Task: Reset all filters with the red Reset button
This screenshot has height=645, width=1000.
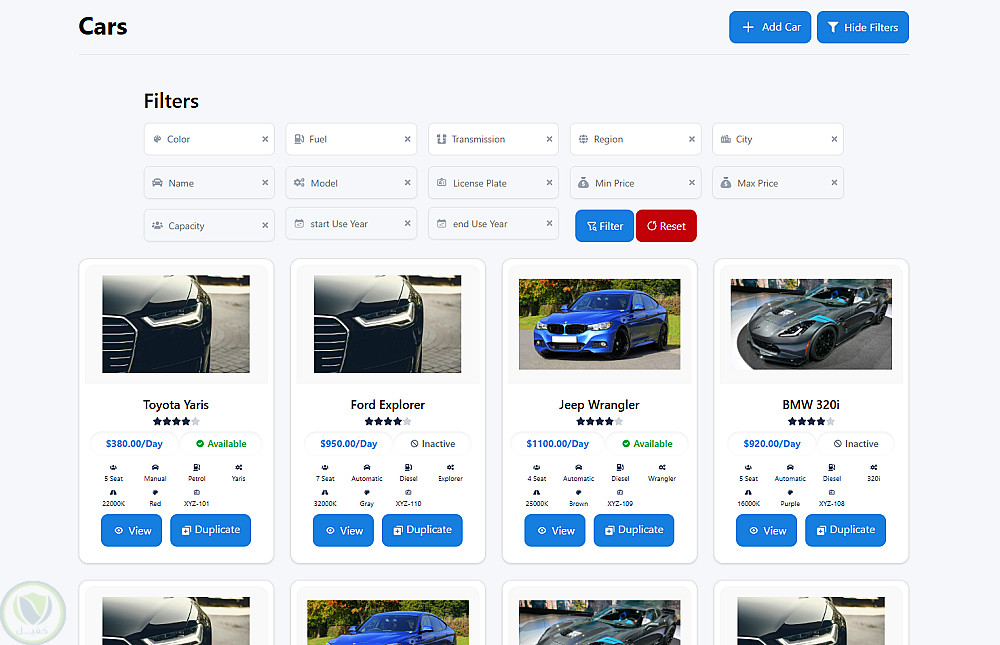Action: 666,226
